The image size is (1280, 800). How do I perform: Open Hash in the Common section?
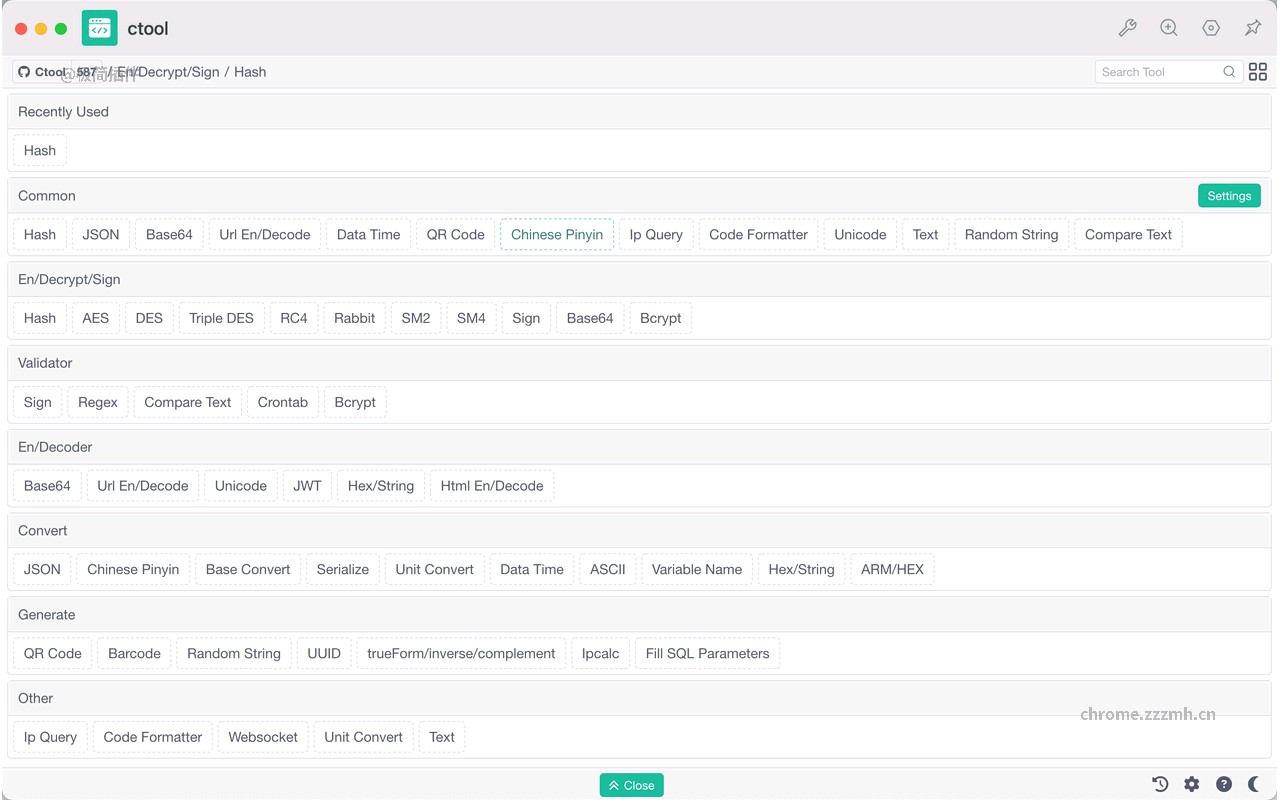pyautogui.click(x=40, y=235)
